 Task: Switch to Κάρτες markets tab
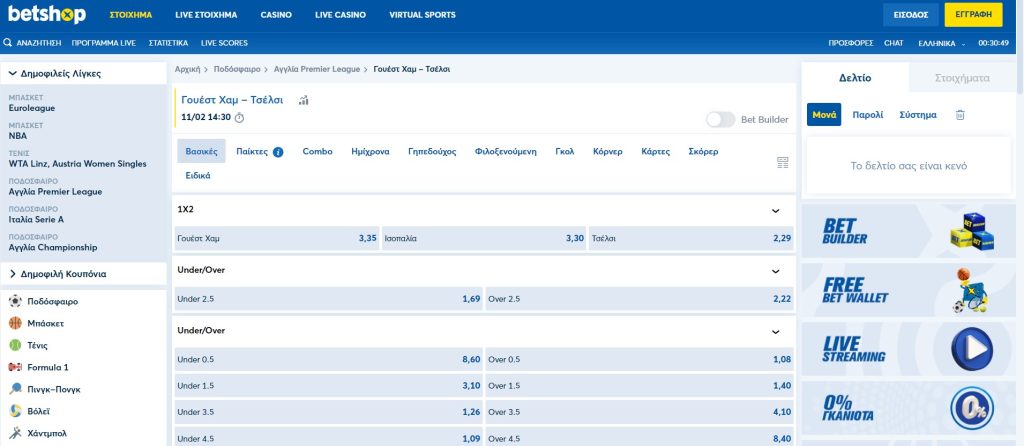coord(656,151)
